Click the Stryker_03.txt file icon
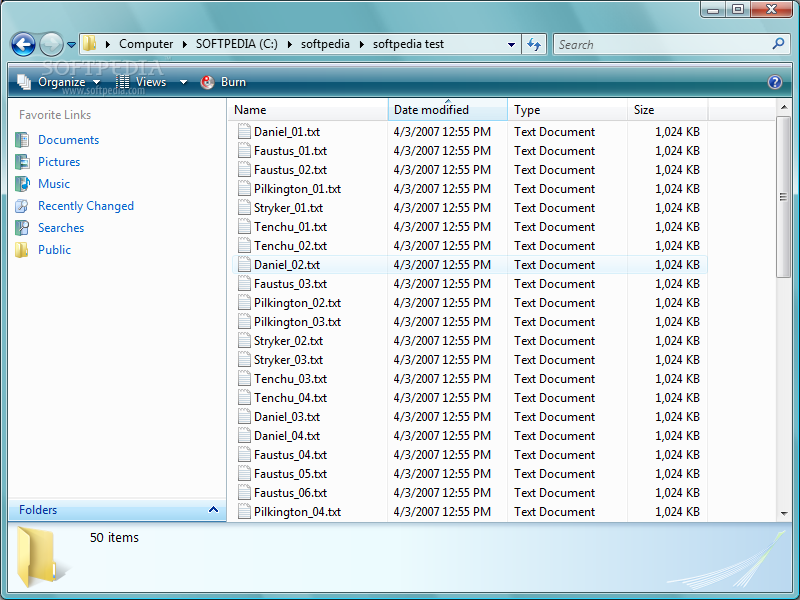The width and height of the screenshot is (800, 600). click(x=244, y=360)
